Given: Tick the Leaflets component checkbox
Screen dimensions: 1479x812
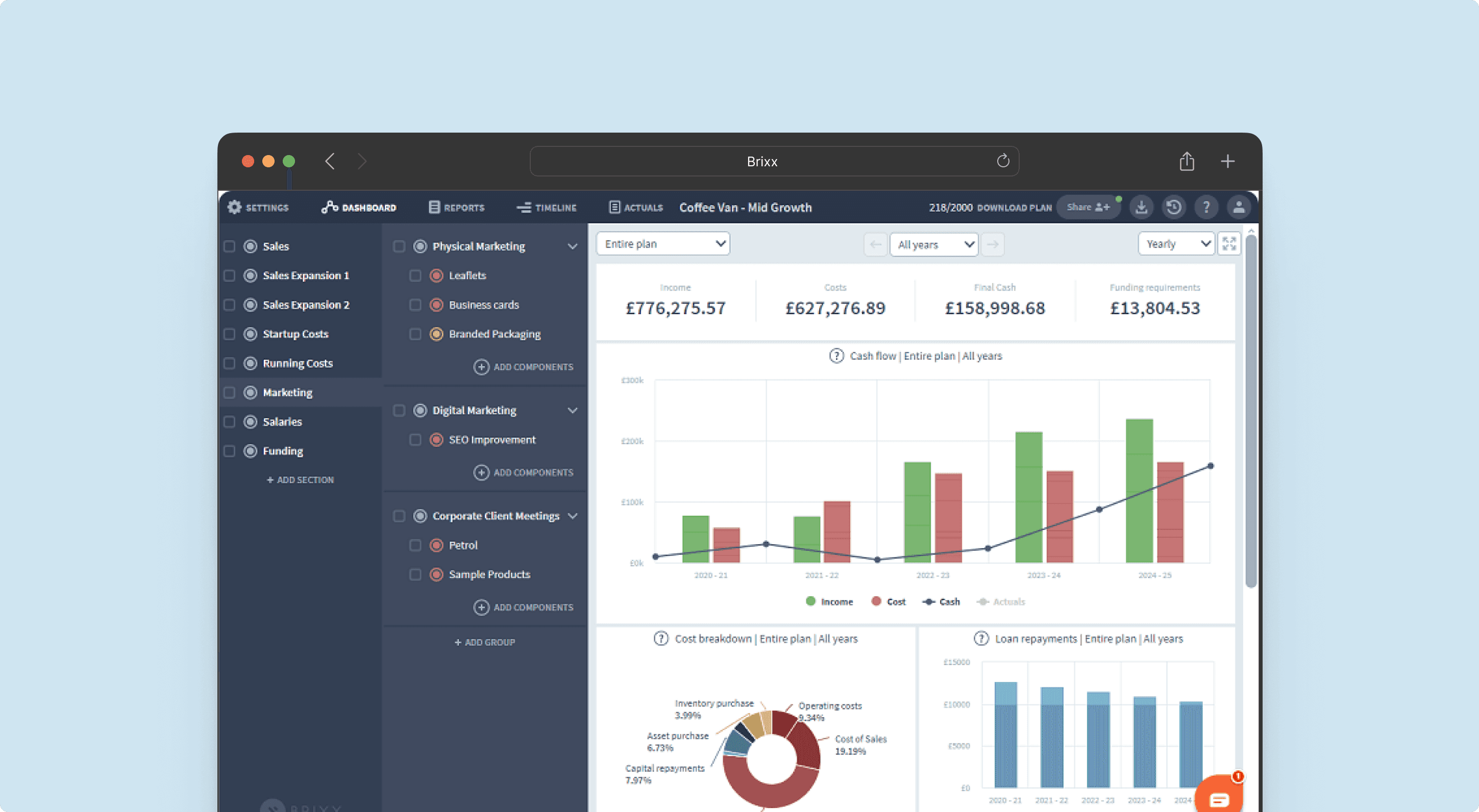Looking at the screenshot, I should click(415, 275).
